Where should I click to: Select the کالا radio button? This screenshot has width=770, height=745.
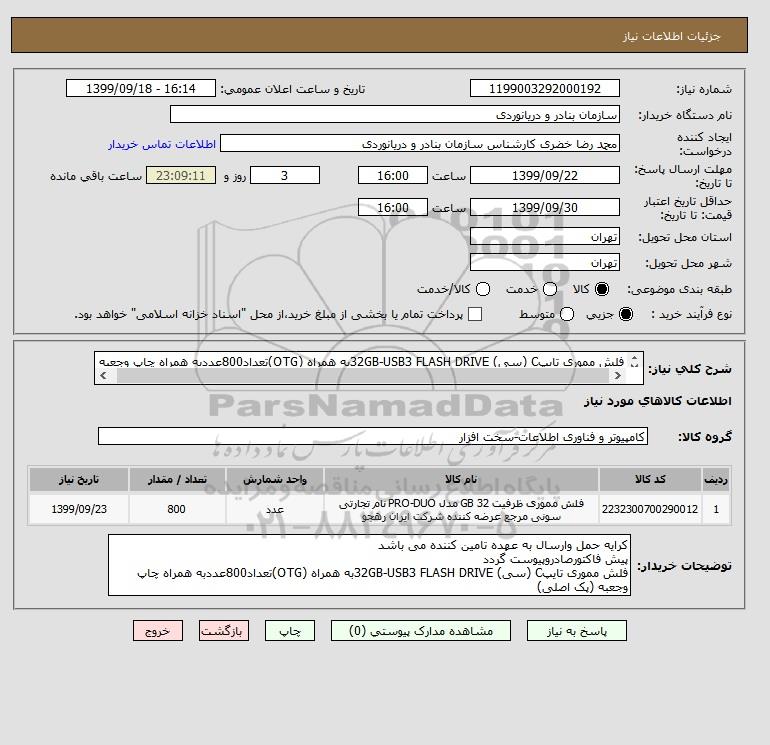tap(602, 289)
